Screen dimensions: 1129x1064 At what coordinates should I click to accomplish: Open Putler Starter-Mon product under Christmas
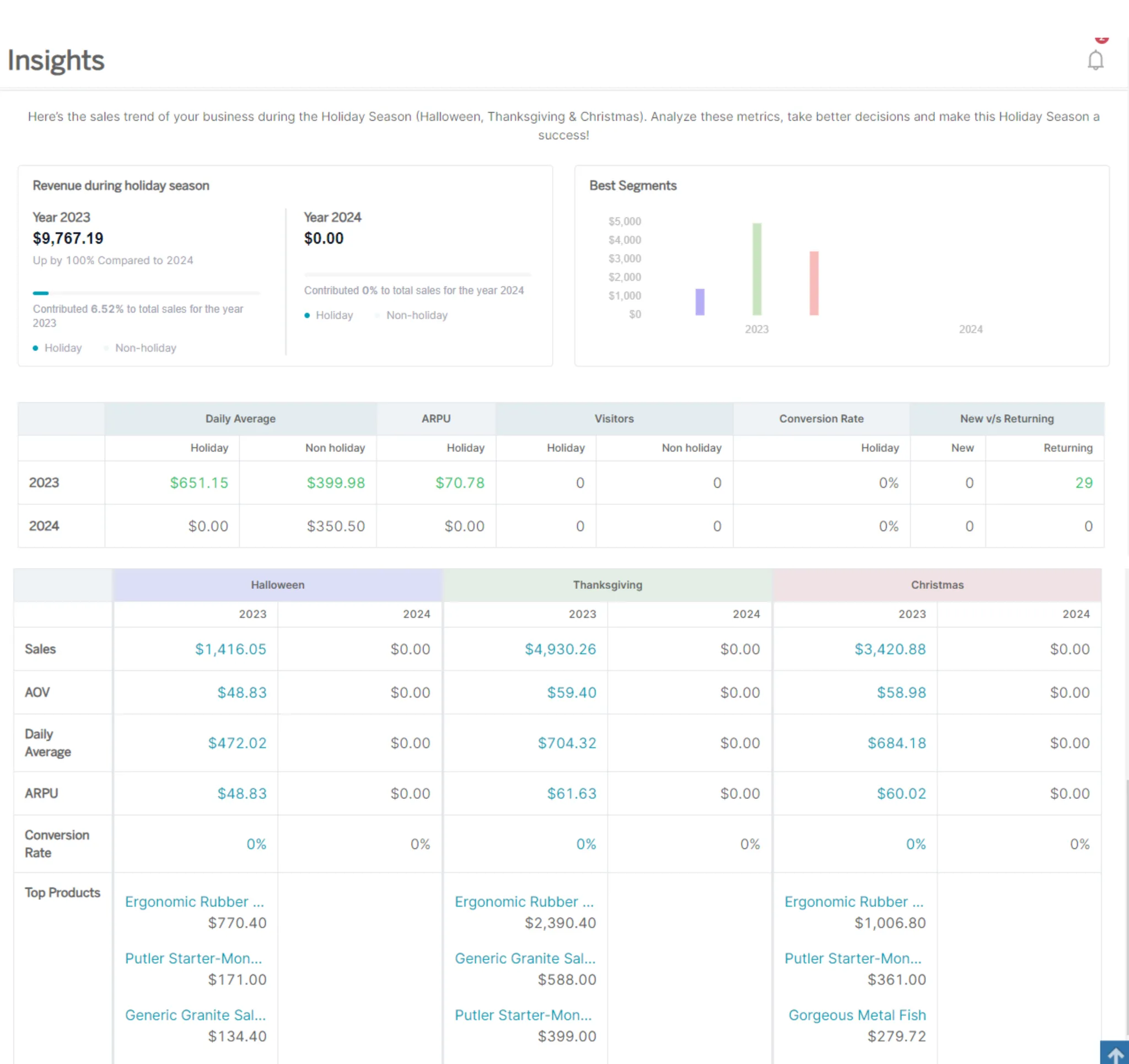tap(853, 958)
